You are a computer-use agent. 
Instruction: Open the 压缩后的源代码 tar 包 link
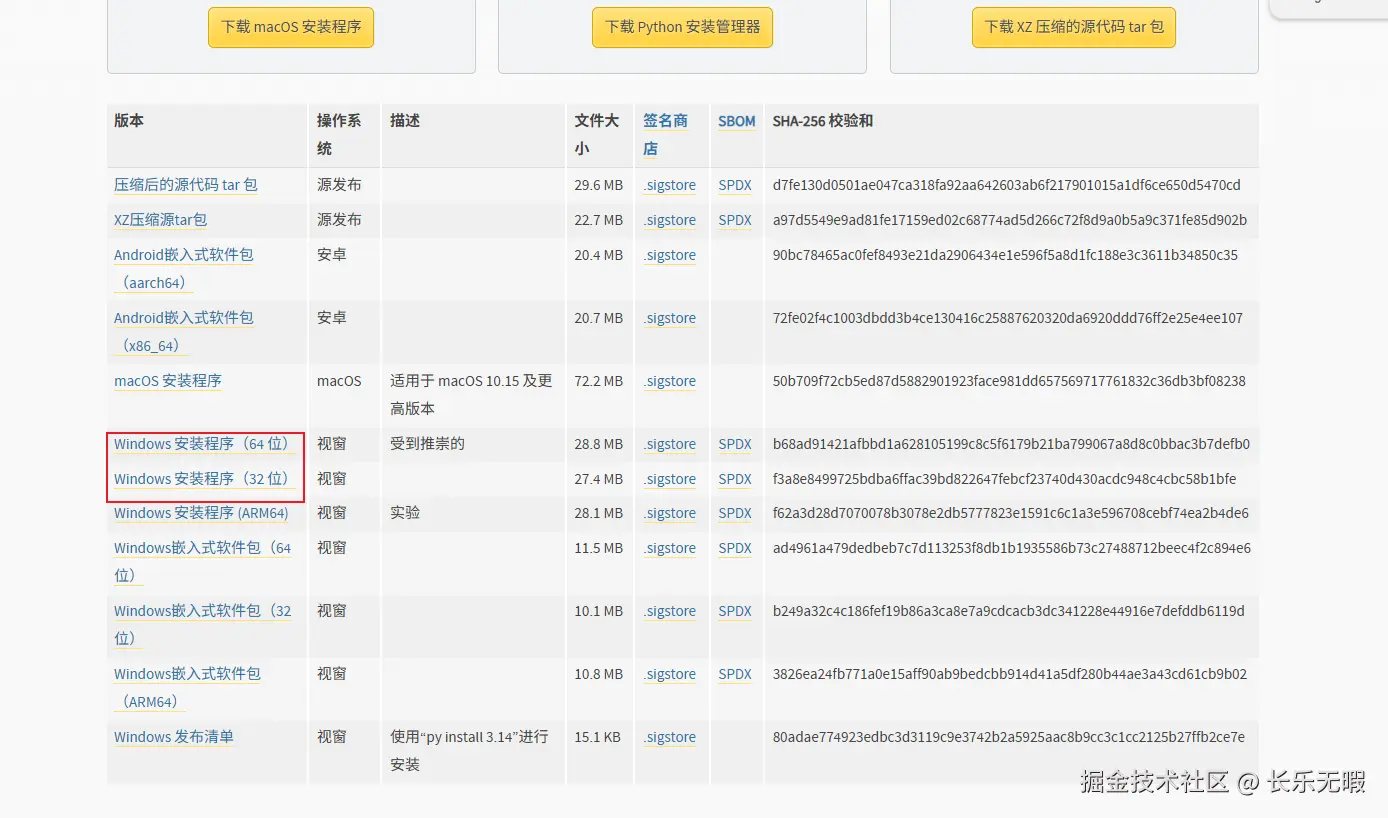pos(186,185)
